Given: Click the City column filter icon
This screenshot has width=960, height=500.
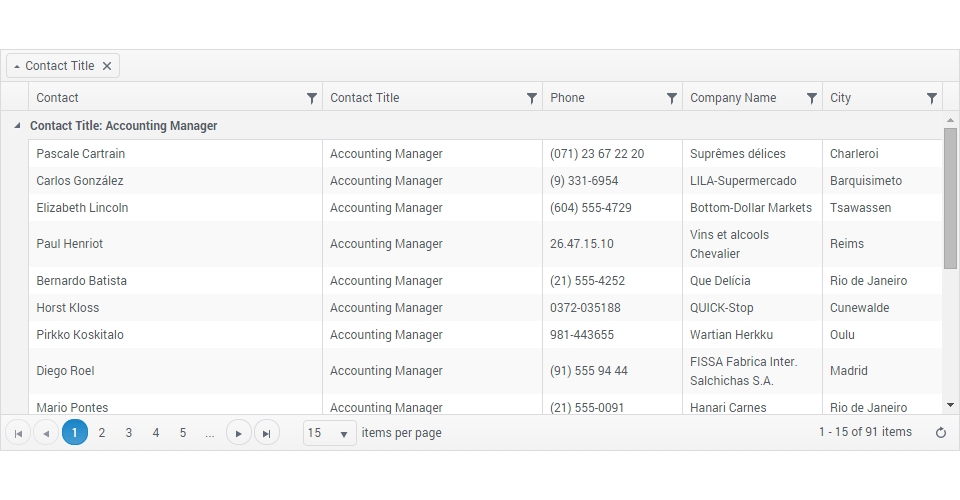Looking at the screenshot, I should pyautogui.click(x=932, y=98).
